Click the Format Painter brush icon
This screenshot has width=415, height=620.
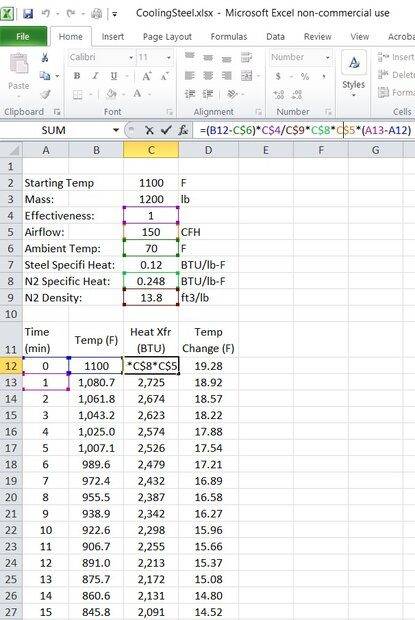45,94
